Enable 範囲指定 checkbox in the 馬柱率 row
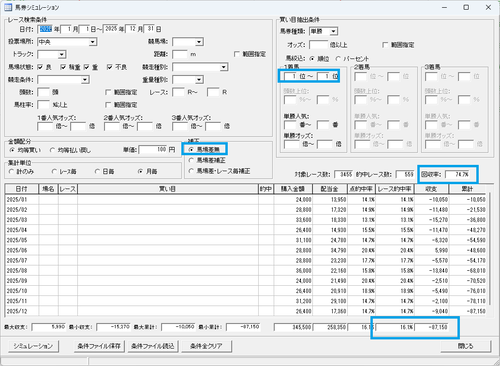The image size is (500, 366). pos(108,105)
